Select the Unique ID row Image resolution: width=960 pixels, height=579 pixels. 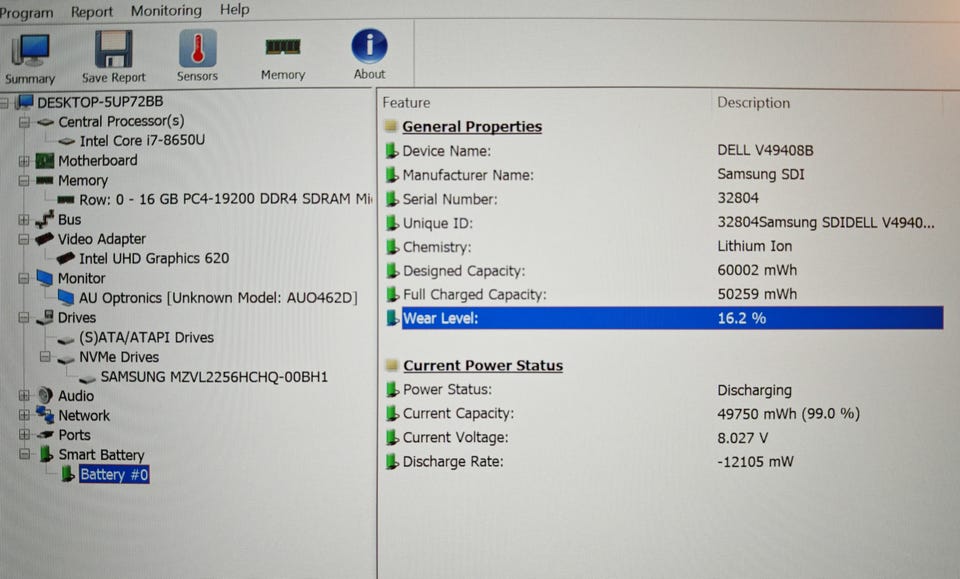(664, 223)
